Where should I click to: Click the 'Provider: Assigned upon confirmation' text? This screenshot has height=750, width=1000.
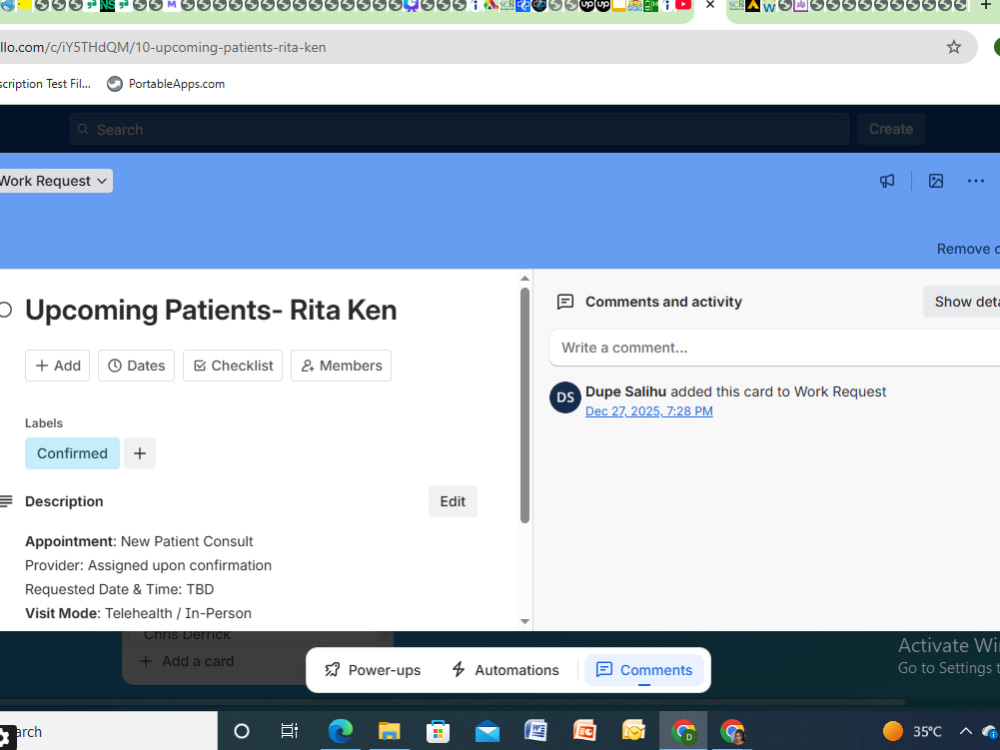(x=148, y=566)
